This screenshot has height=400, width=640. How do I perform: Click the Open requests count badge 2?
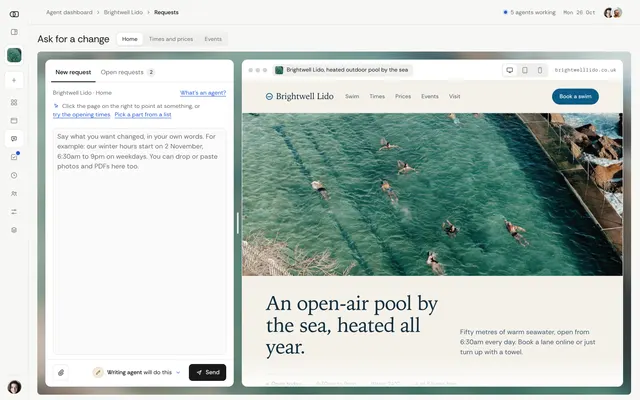pyautogui.click(x=151, y=72)
